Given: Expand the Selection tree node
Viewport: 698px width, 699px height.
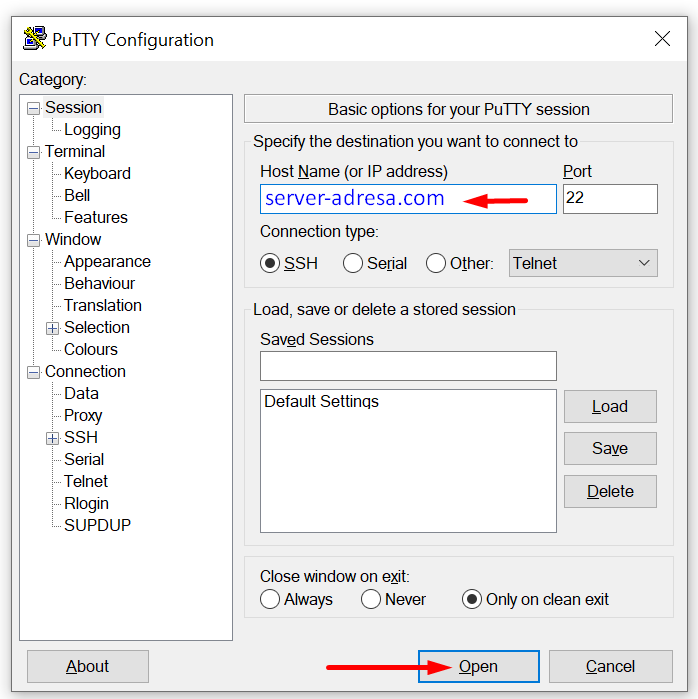Looking at the screenshot, I should [x=53, y=329].
